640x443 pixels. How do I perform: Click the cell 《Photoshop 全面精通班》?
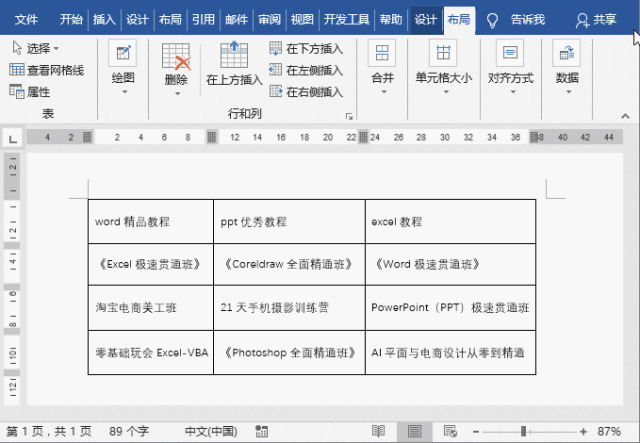coord(290,352)
